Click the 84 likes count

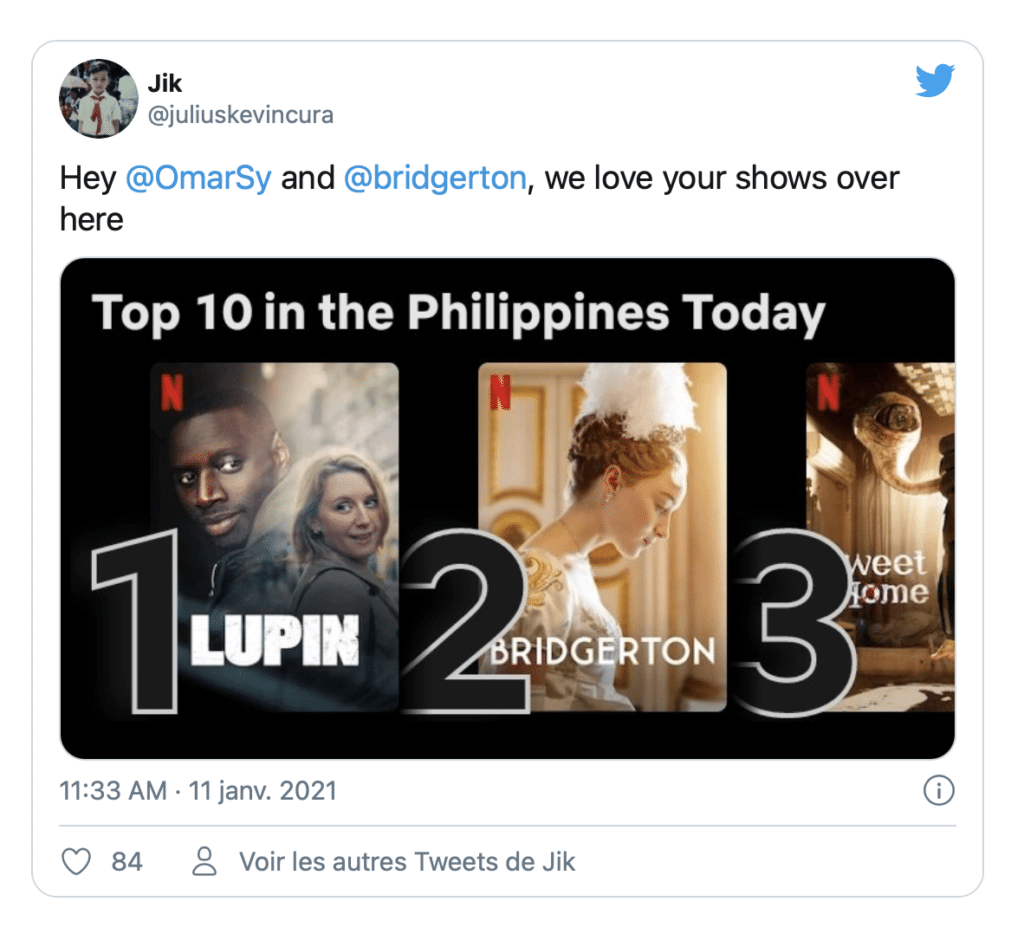(127, 862)
